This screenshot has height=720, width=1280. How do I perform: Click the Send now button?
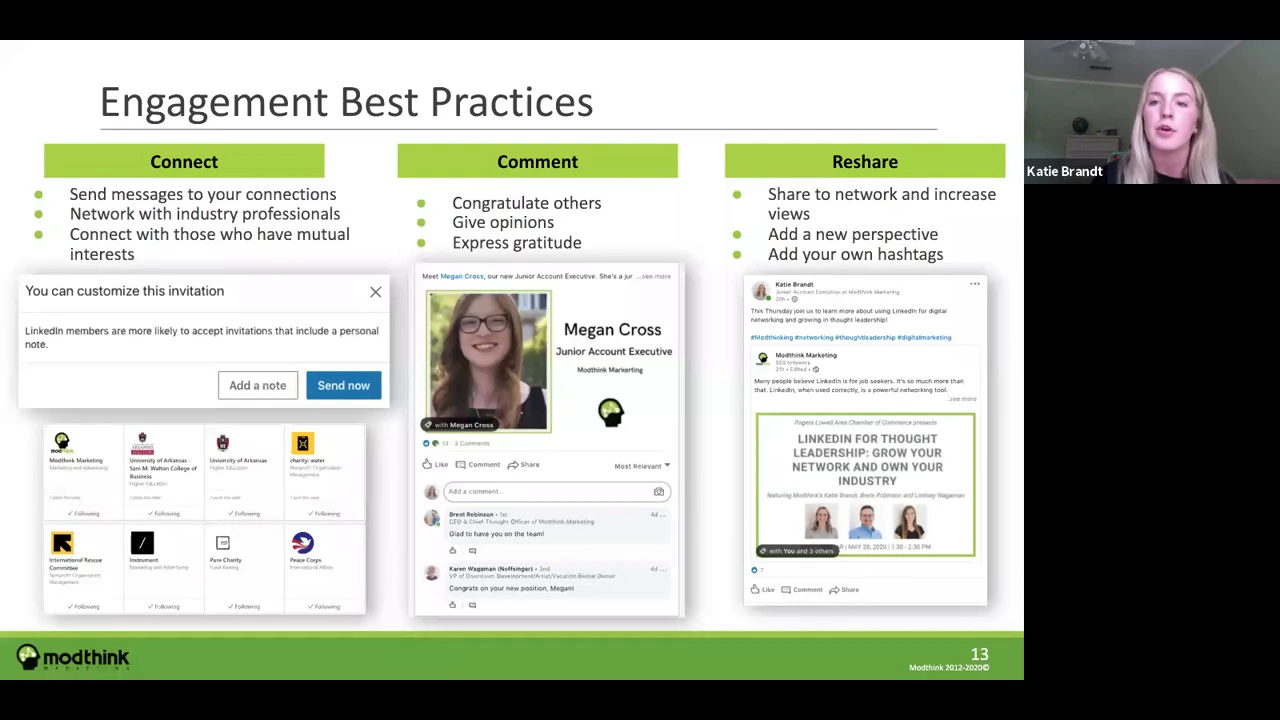pyautogui.click(x=343, y=385)
